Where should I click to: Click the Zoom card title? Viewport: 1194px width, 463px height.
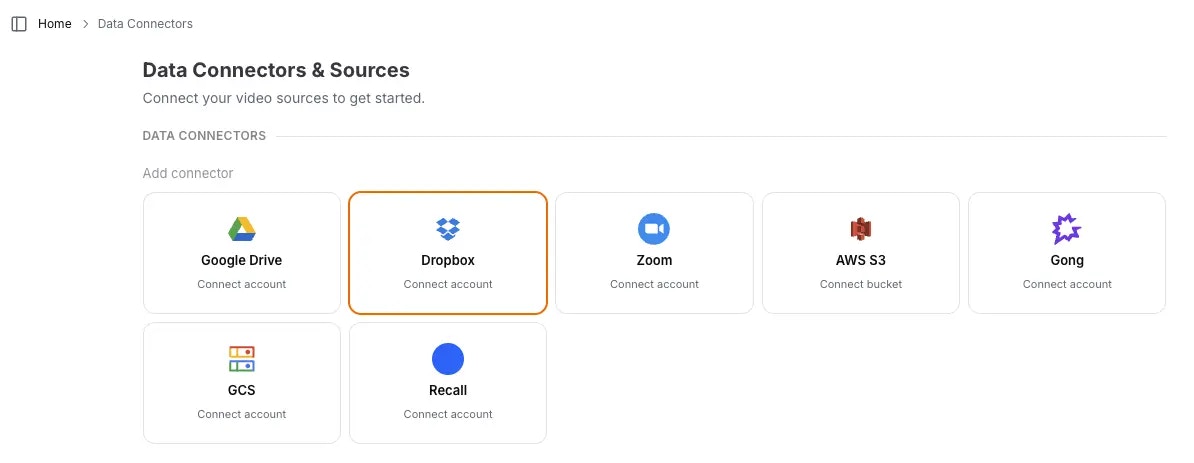coord(654,260)
